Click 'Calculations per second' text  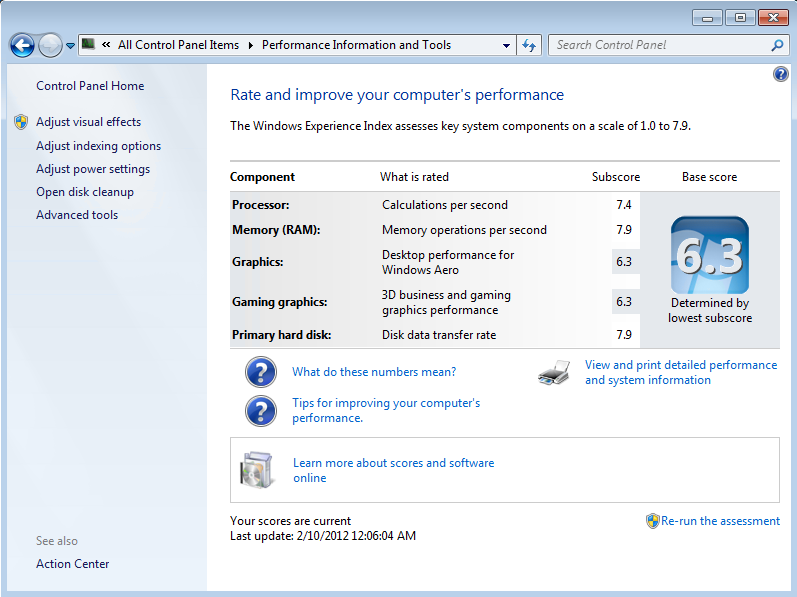pos(445,205)
